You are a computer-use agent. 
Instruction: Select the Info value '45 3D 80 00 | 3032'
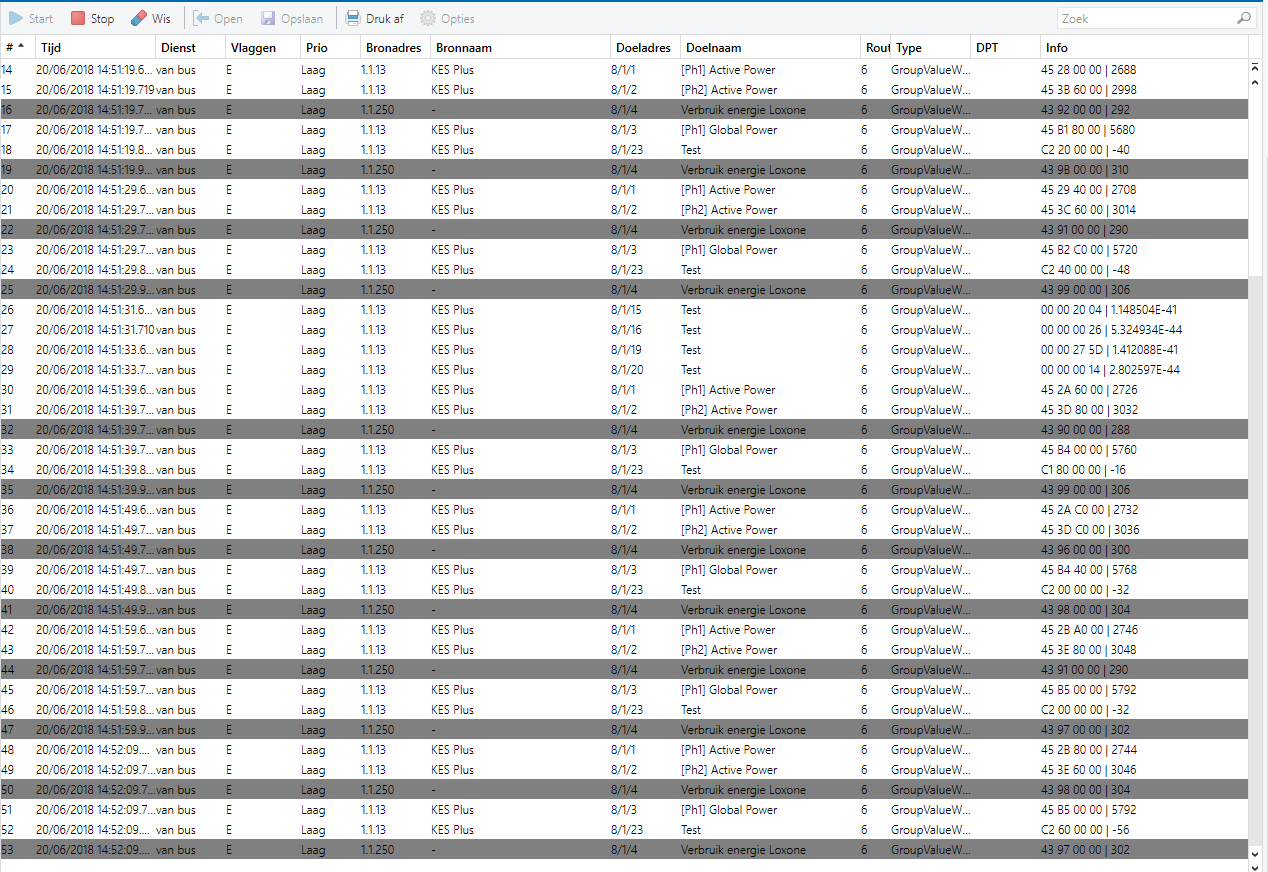coord(1089,410)
